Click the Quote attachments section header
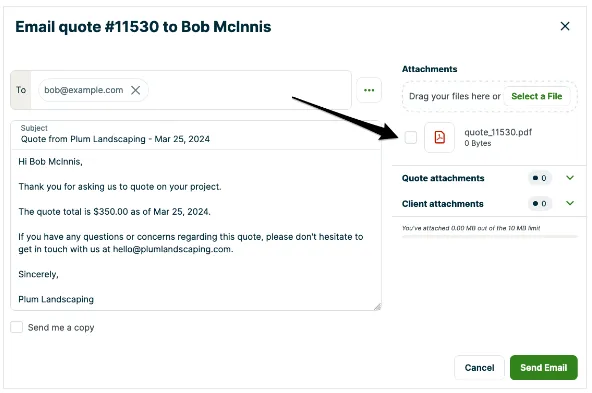The height and width of the screenshot is (393, 592). click(443, 178)
